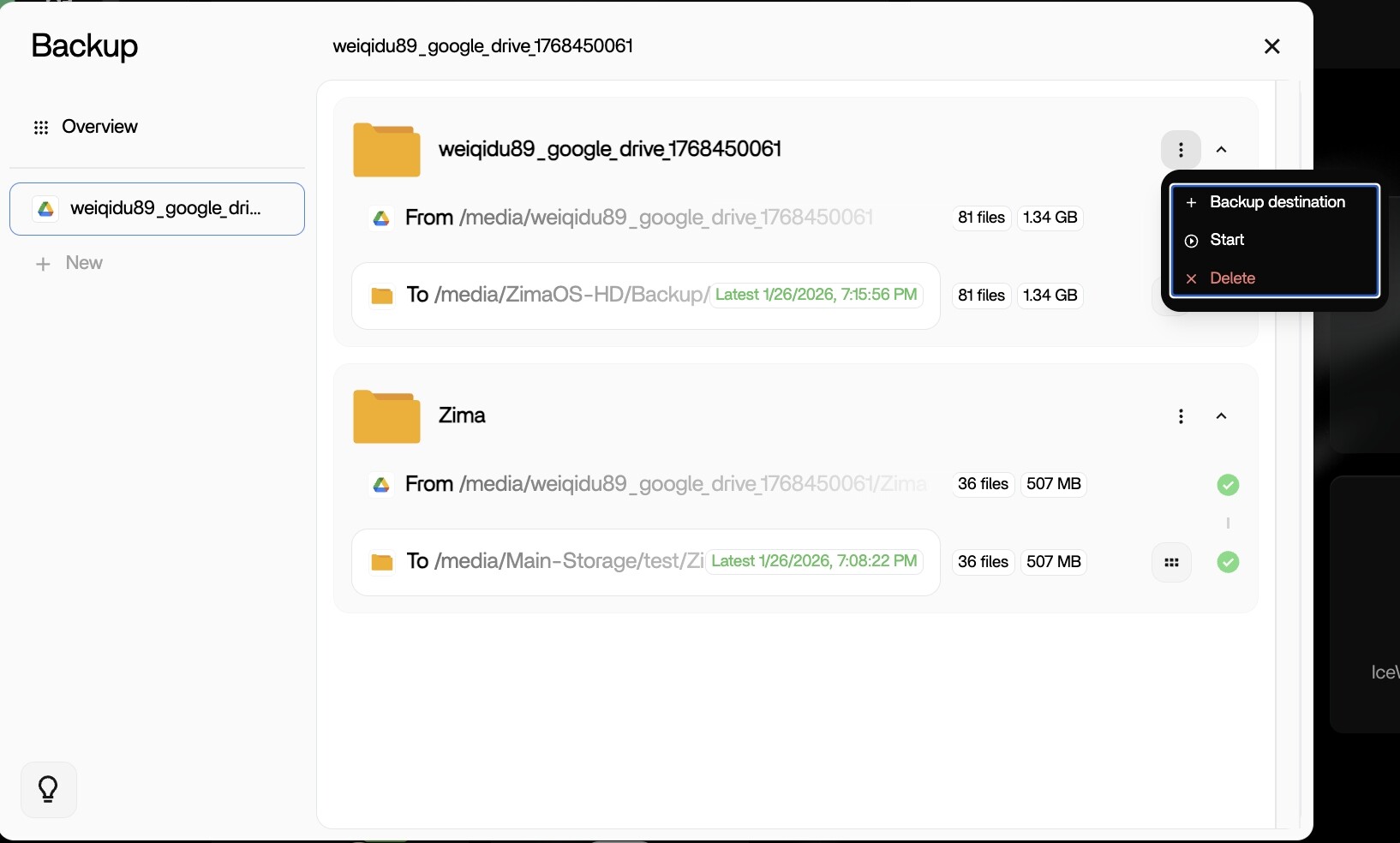Viewport: 1400px width, 843px height.
Task: Click three-dot menu of weiqidu89 backup
Action: [1181, 150]
